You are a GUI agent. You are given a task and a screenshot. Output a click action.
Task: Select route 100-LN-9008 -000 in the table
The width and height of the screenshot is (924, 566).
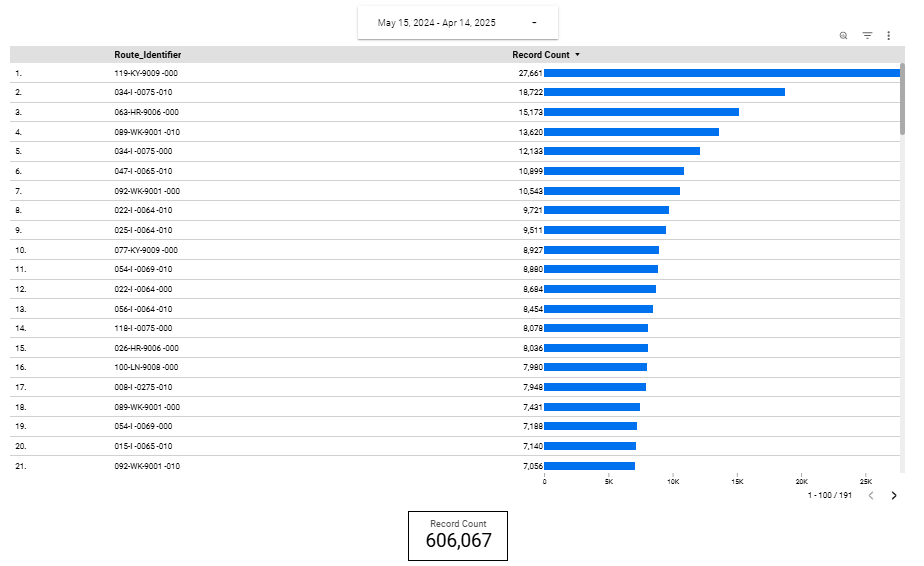(x=146, y=368)
